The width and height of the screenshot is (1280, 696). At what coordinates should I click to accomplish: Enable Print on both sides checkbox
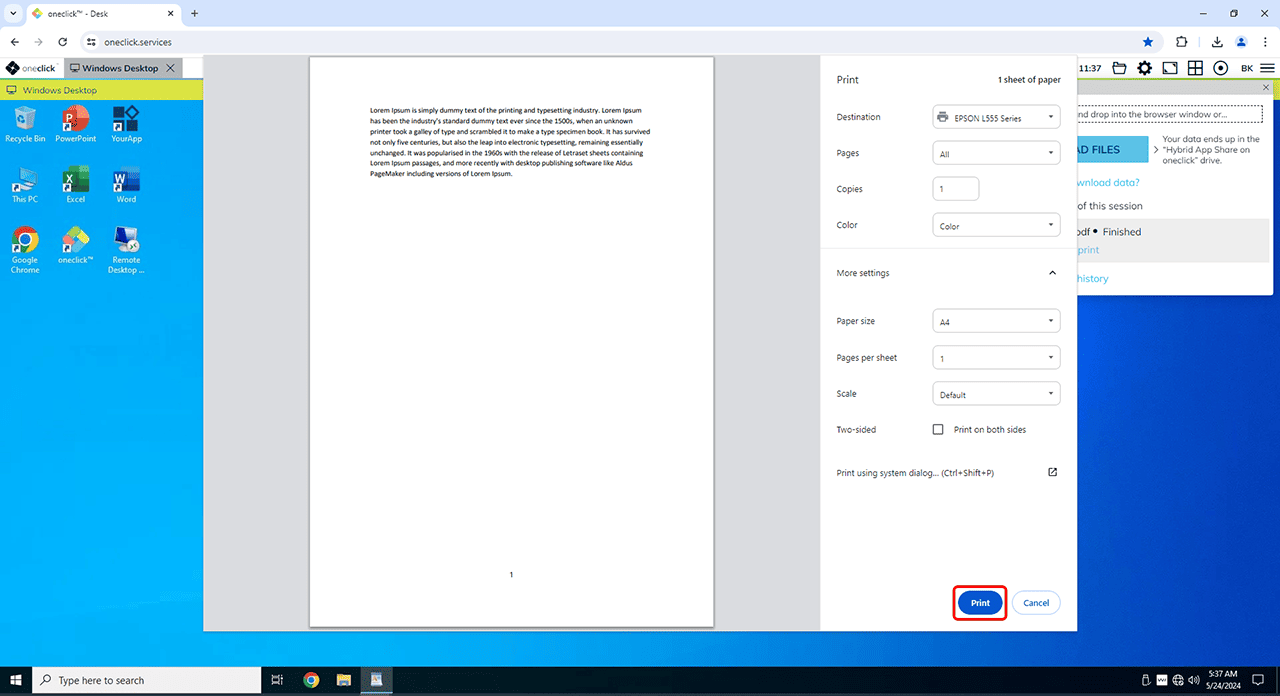938,430
